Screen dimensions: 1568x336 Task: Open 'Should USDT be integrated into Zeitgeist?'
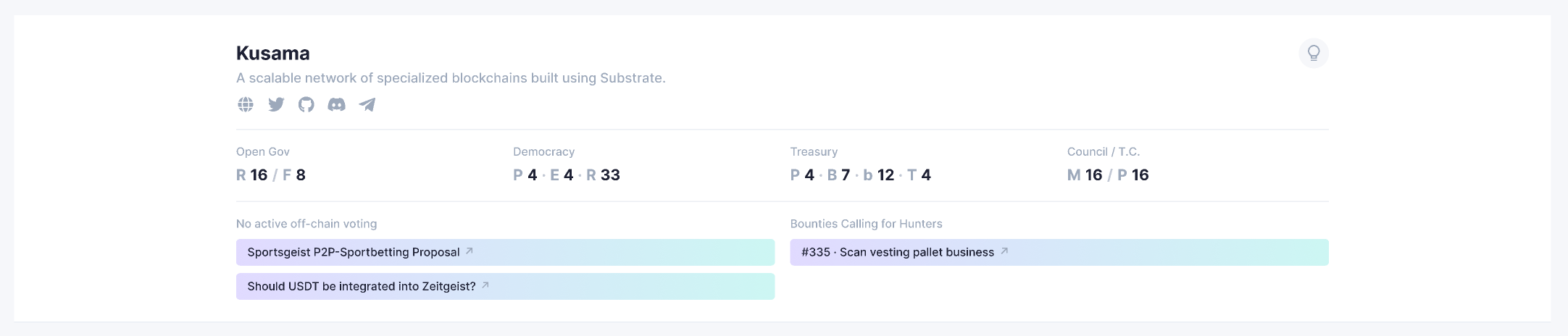click(x=362, y=286)
